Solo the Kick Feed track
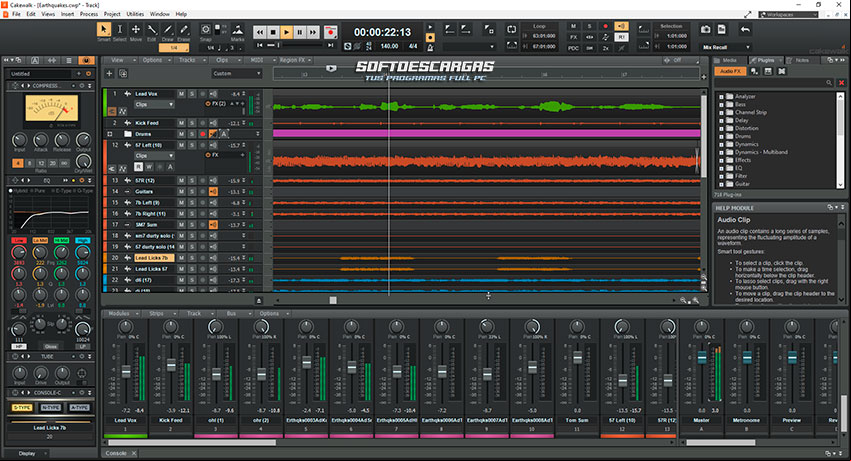 pos(192,123)
